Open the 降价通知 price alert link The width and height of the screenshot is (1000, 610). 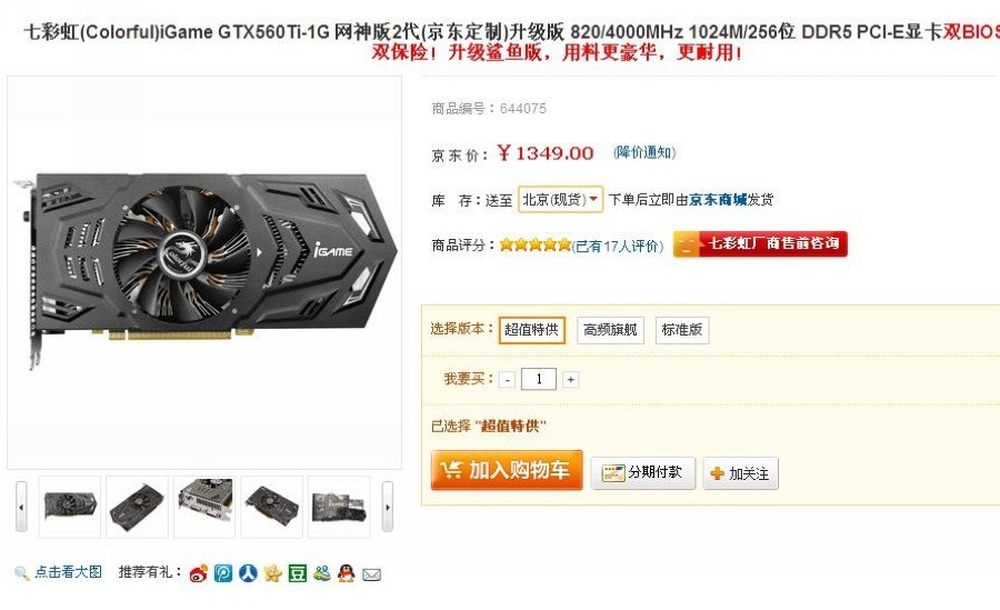click(644, 152)
